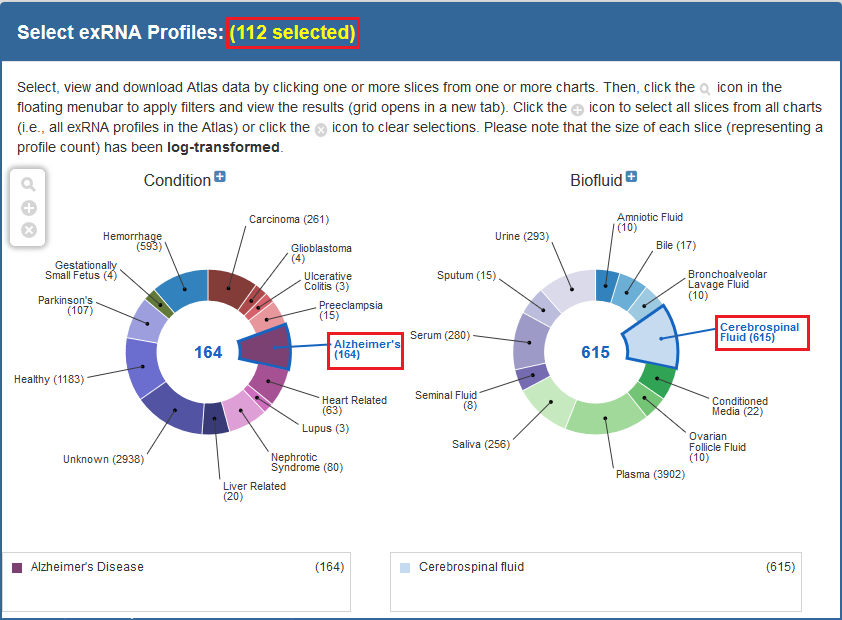Pick the Plasma (3902) biofluid slice
The height and width of the screenshot is (620, 842).
pyautogui.click(x=607, y=414)
